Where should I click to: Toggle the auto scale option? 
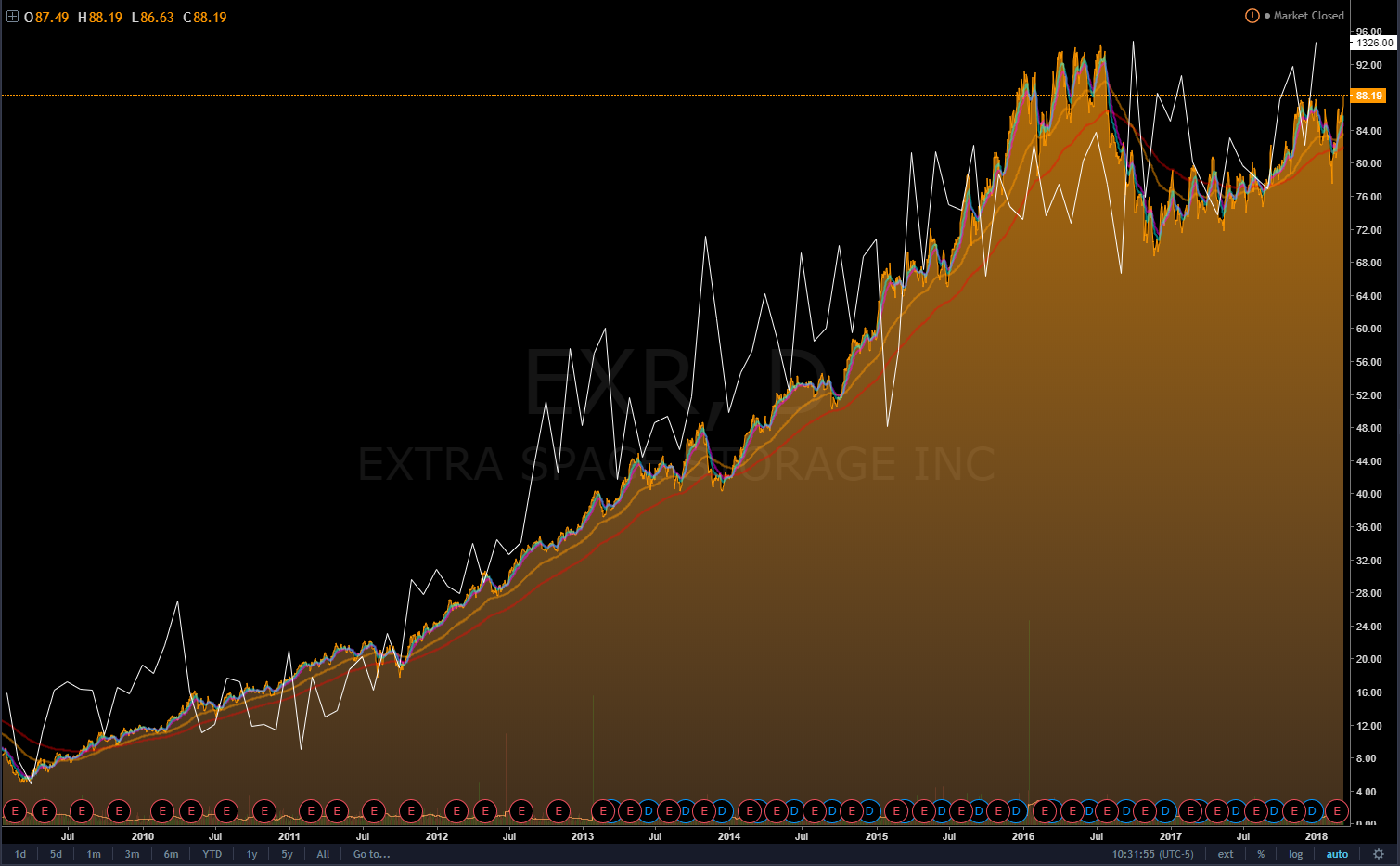pos(1337,854)
